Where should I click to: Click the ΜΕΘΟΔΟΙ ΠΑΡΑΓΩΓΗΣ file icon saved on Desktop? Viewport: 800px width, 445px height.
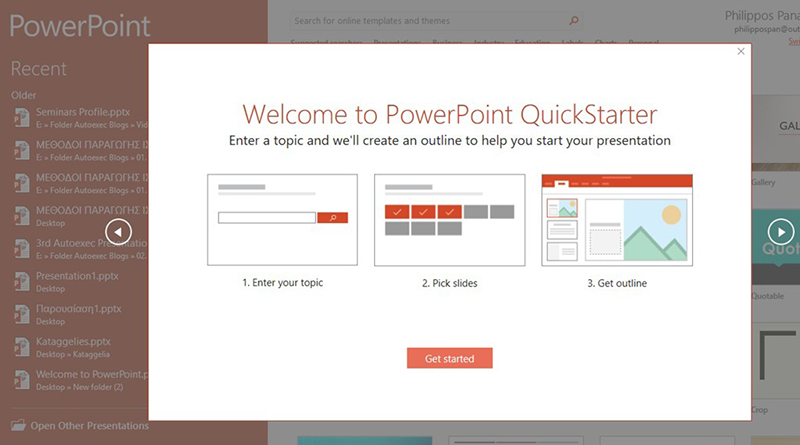(x=21, y=216)
